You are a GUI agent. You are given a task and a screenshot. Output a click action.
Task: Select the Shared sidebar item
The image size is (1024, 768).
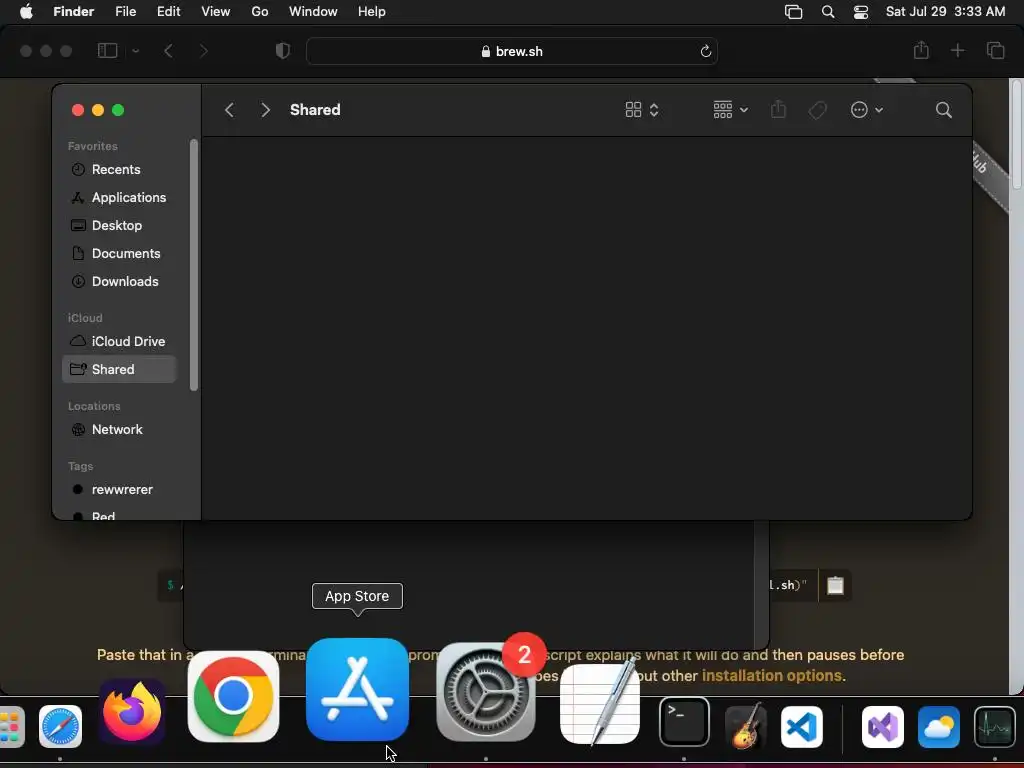tap(120, 370)
